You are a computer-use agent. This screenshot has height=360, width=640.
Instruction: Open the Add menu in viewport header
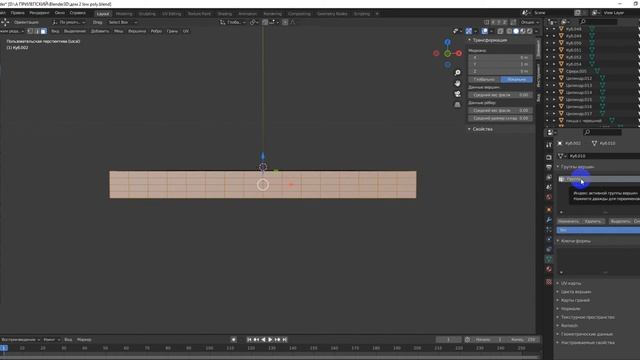(100, 31)
